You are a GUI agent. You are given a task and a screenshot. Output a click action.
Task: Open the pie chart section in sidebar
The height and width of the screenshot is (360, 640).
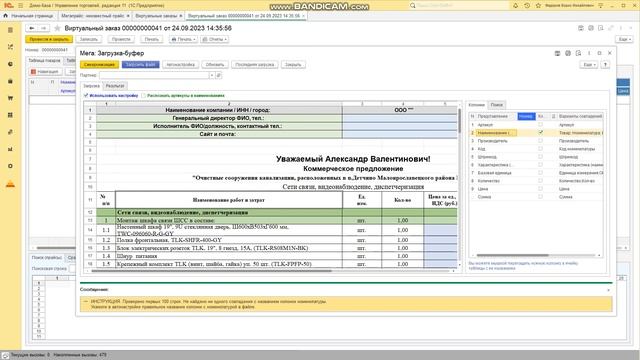(11, 64)
